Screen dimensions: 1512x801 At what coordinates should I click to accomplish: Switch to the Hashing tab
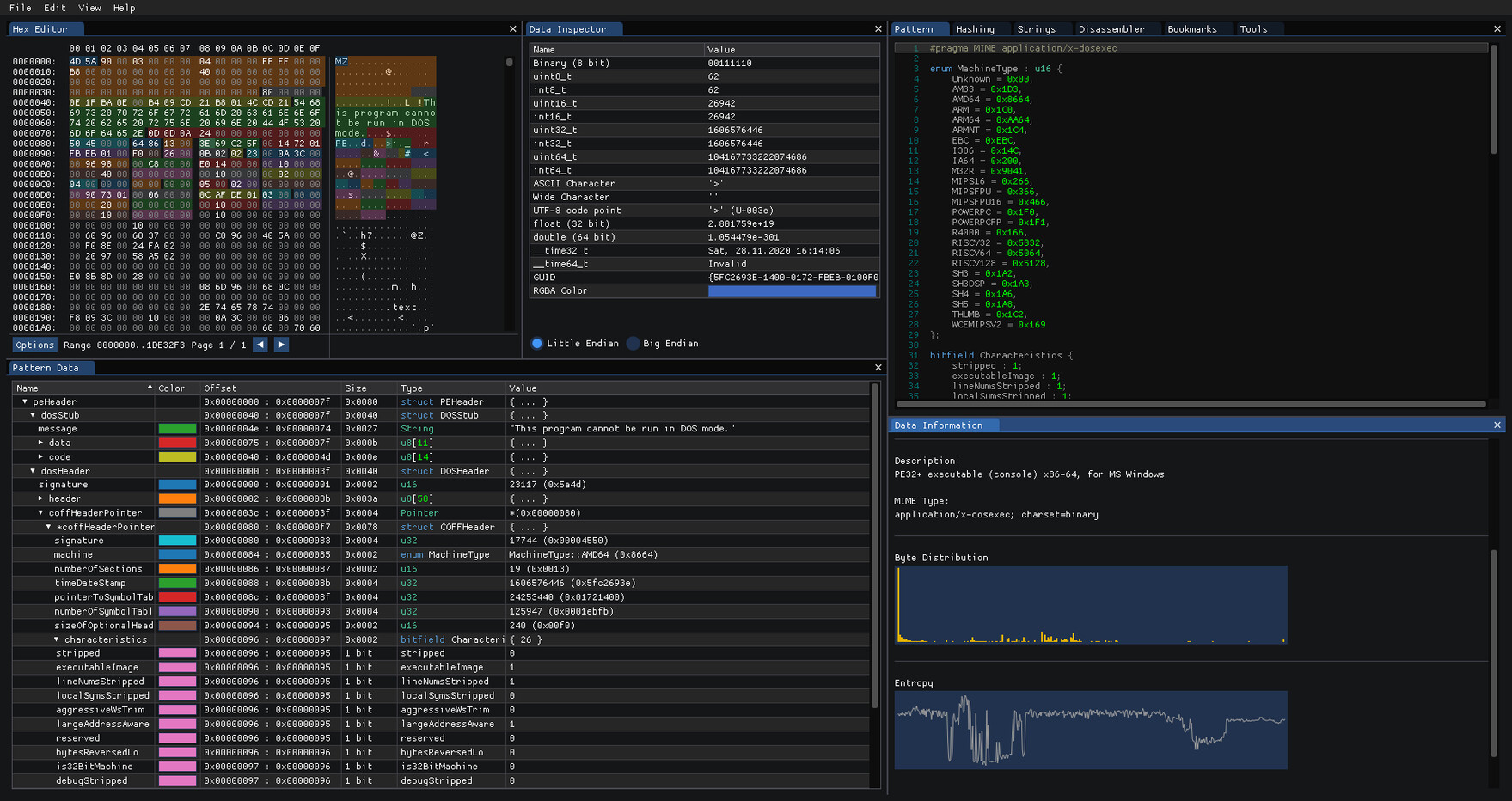(975, 29)
